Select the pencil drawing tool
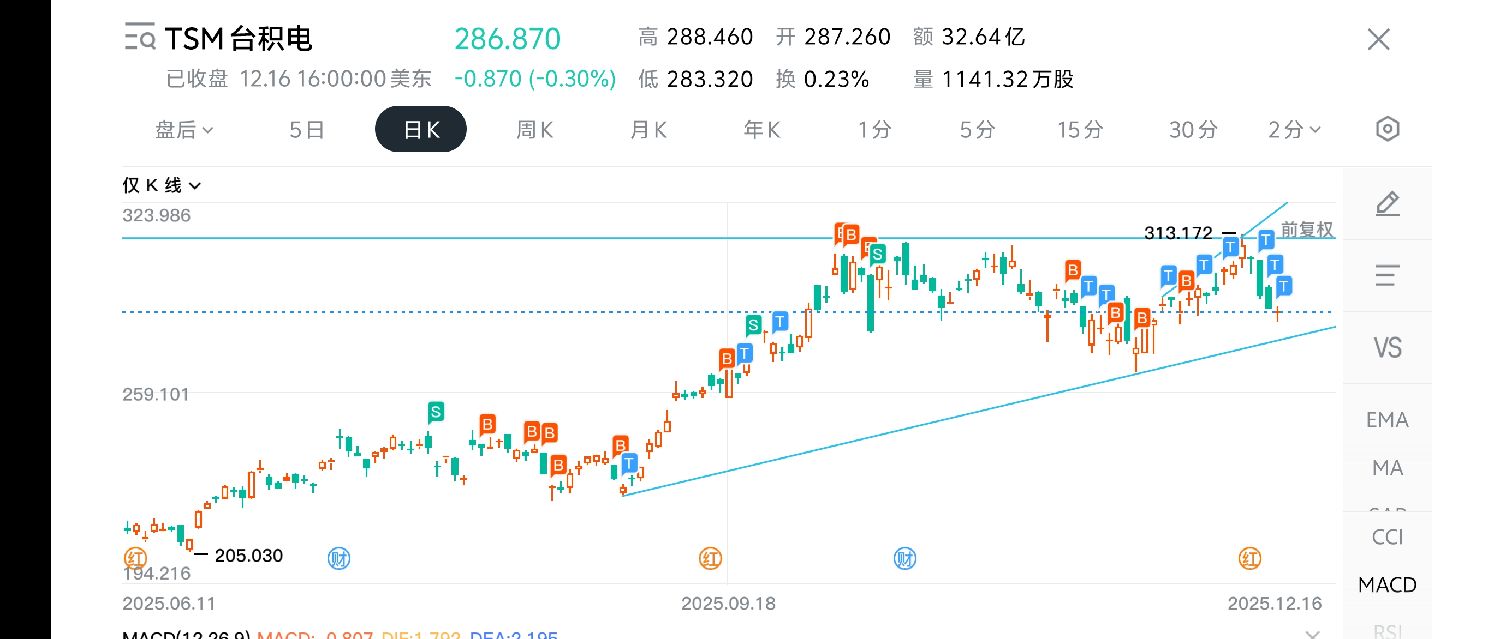 1387,204
